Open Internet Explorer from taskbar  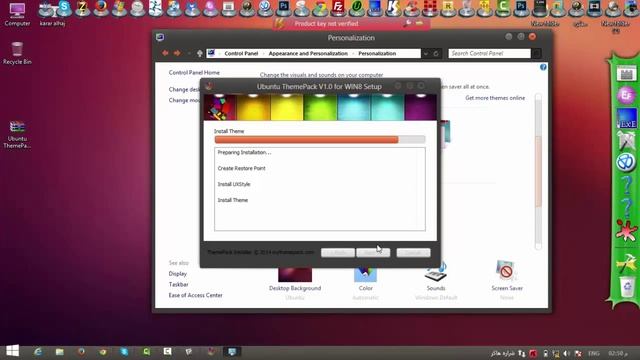pyautogui.click(x=38, y=351)
